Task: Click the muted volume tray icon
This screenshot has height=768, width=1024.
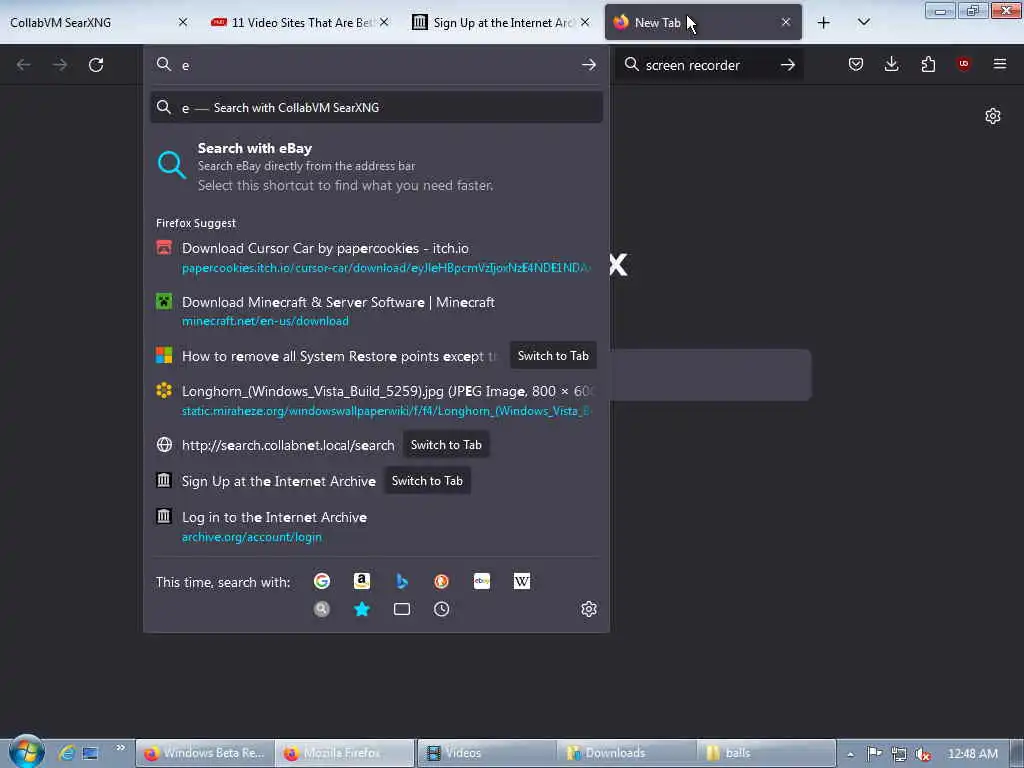Action: point(923,754)
